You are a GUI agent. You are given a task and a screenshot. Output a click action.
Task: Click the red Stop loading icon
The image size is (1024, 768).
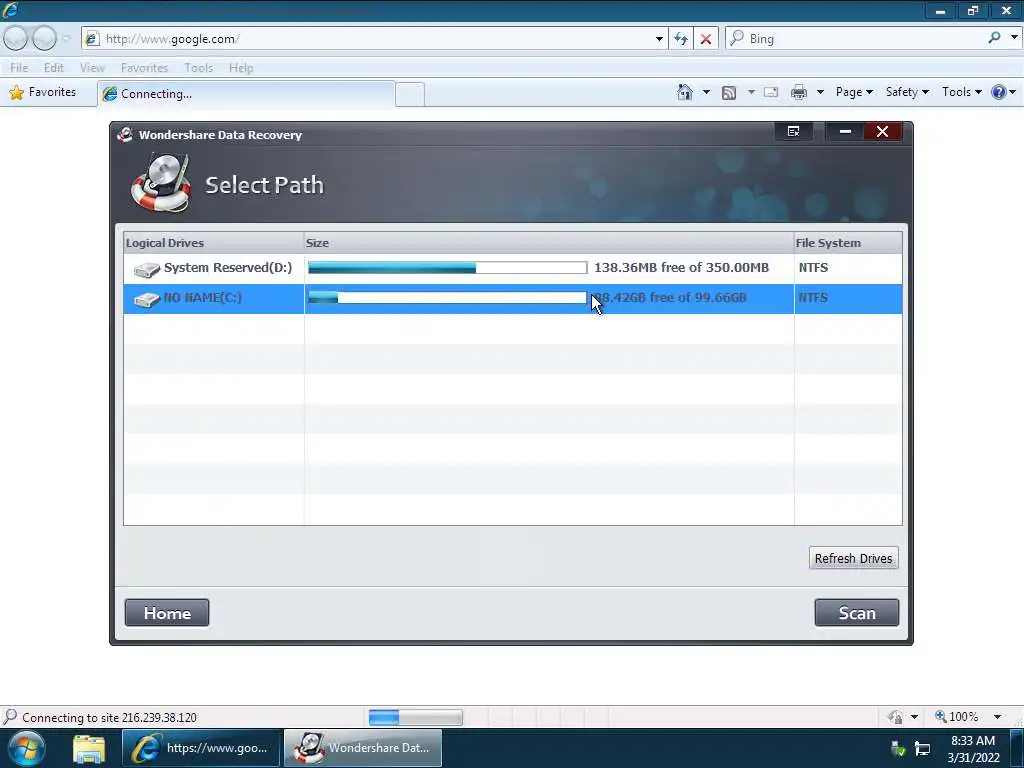[706, 39]
